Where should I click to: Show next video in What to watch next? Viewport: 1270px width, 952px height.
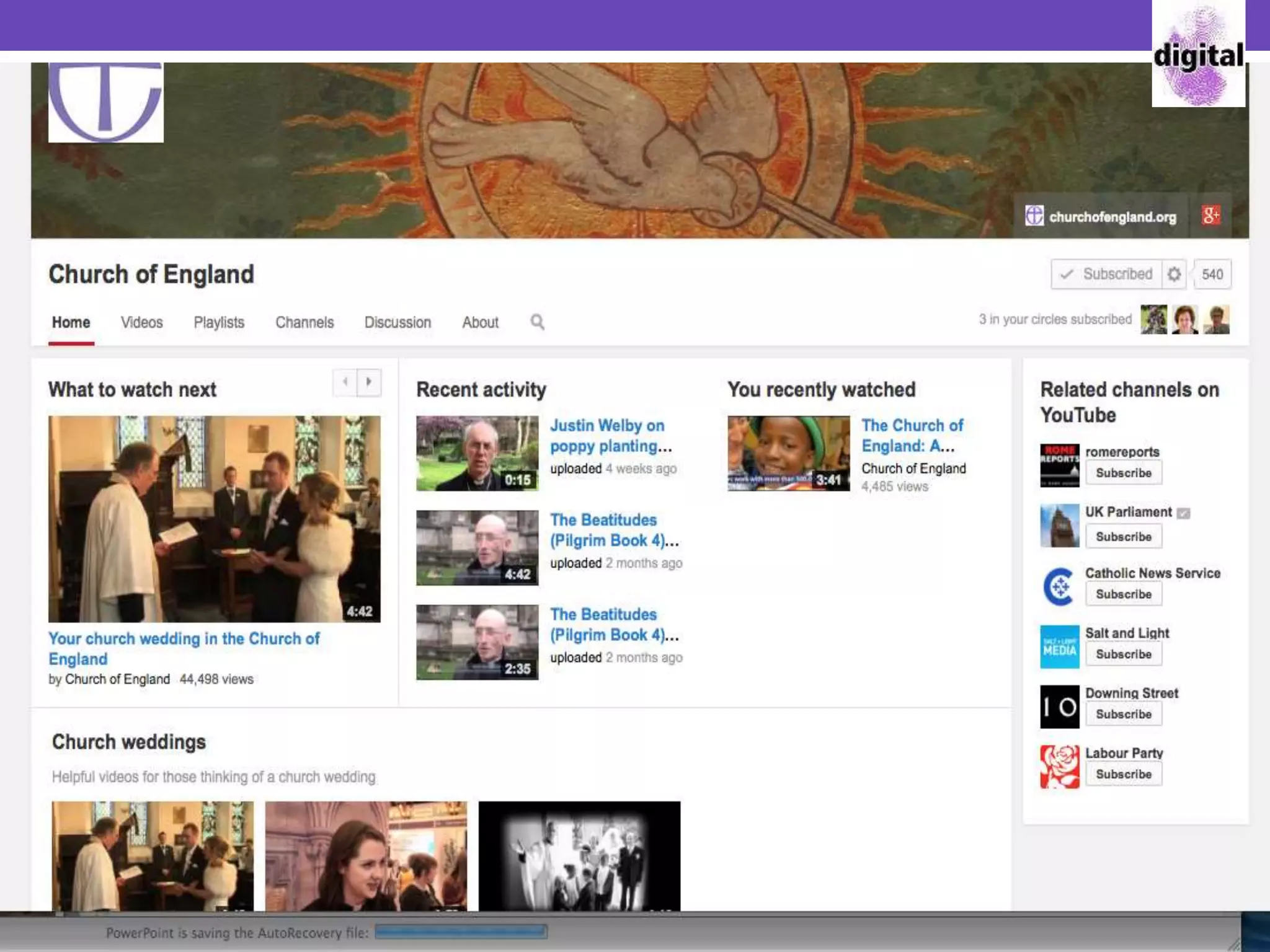click(369, 382)
